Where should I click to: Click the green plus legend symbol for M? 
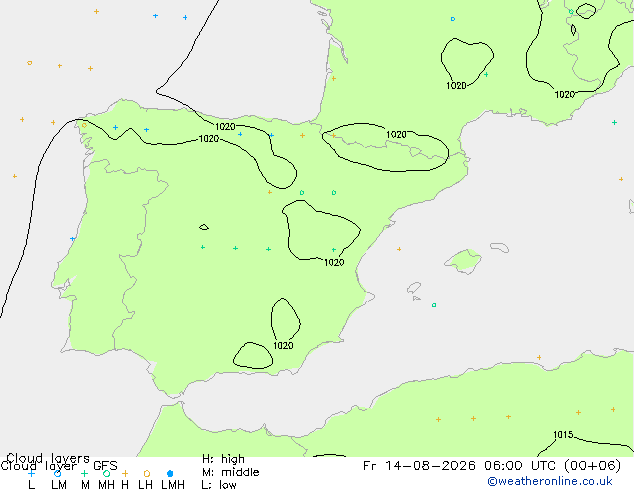pos(85,473)
